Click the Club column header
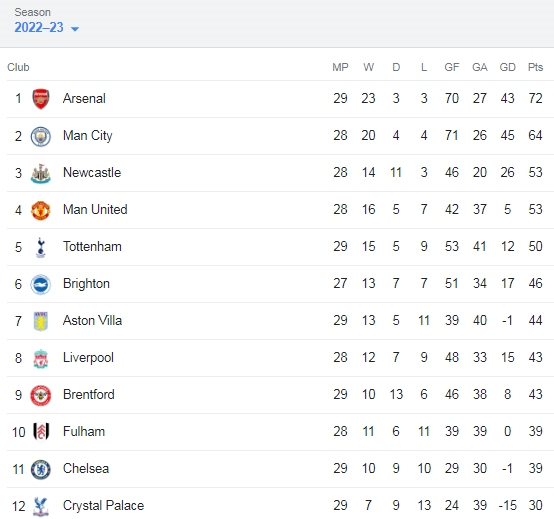This screenshot has height=519, width=554. click(x=18, y=67)
